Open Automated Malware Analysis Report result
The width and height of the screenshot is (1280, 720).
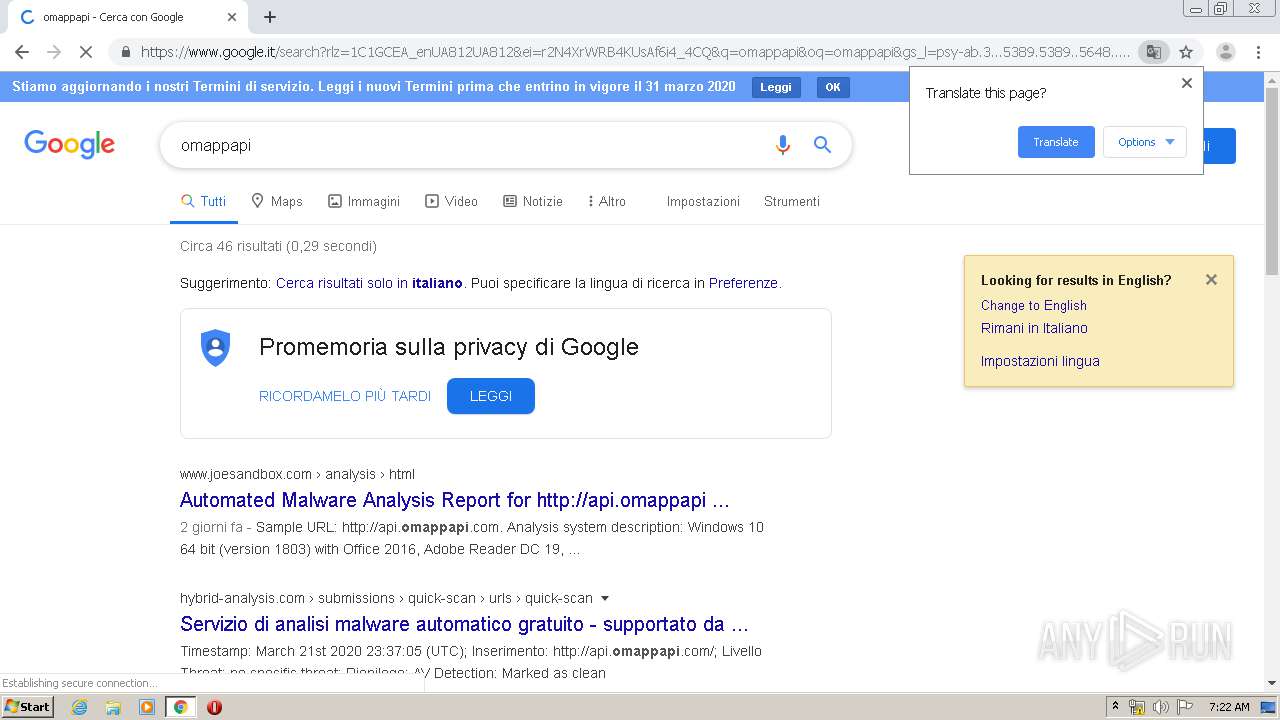[455, 500]
